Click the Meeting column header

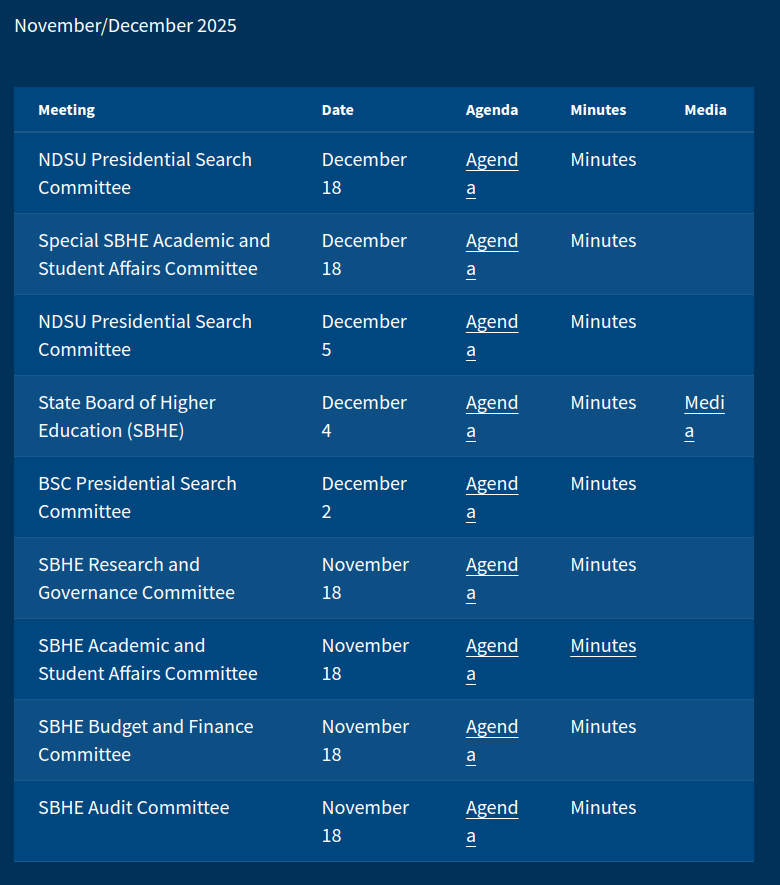click(x=66, y=110)
